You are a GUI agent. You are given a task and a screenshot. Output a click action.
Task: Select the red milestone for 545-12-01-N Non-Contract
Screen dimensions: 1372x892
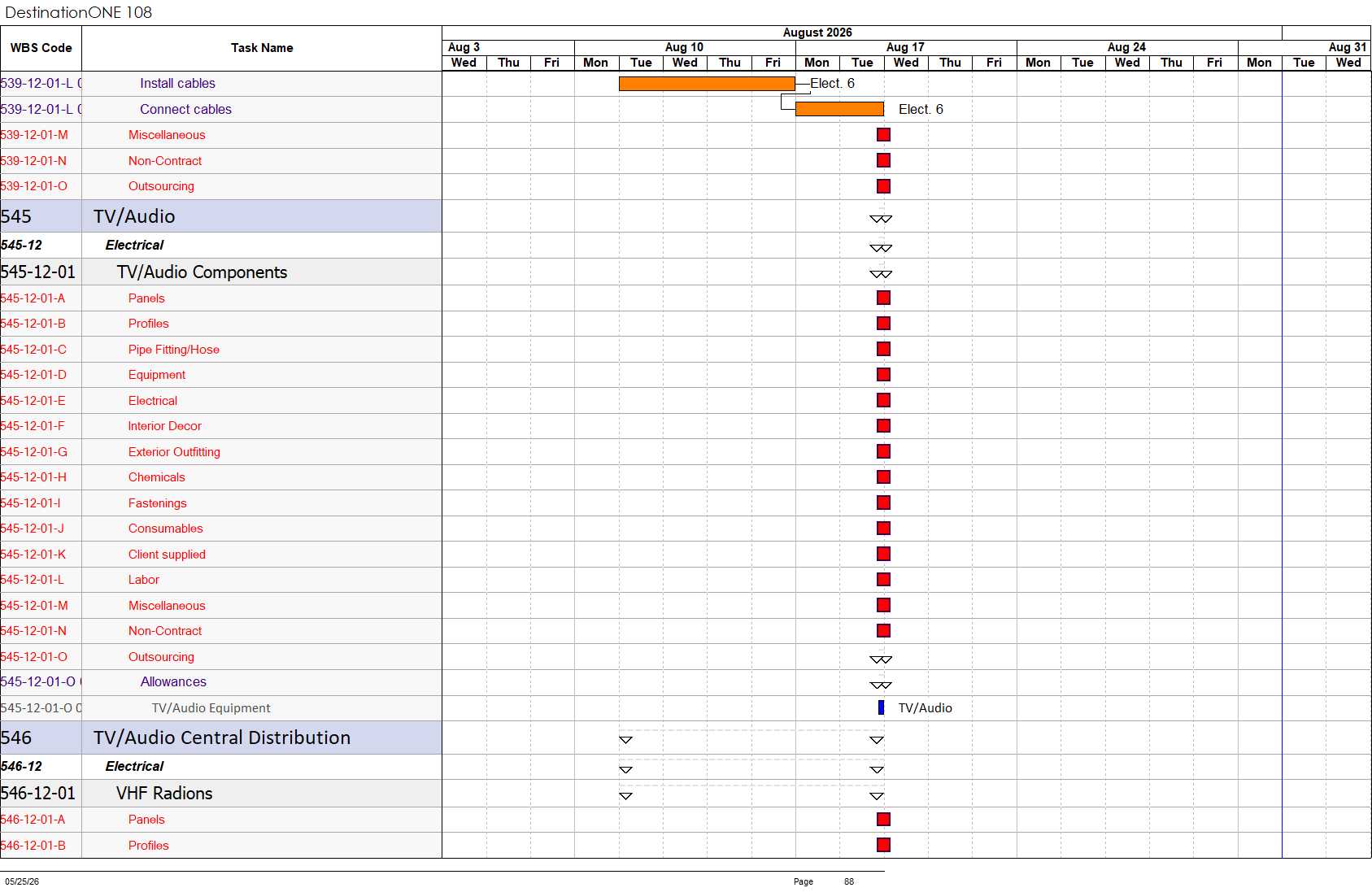point(883,631)
